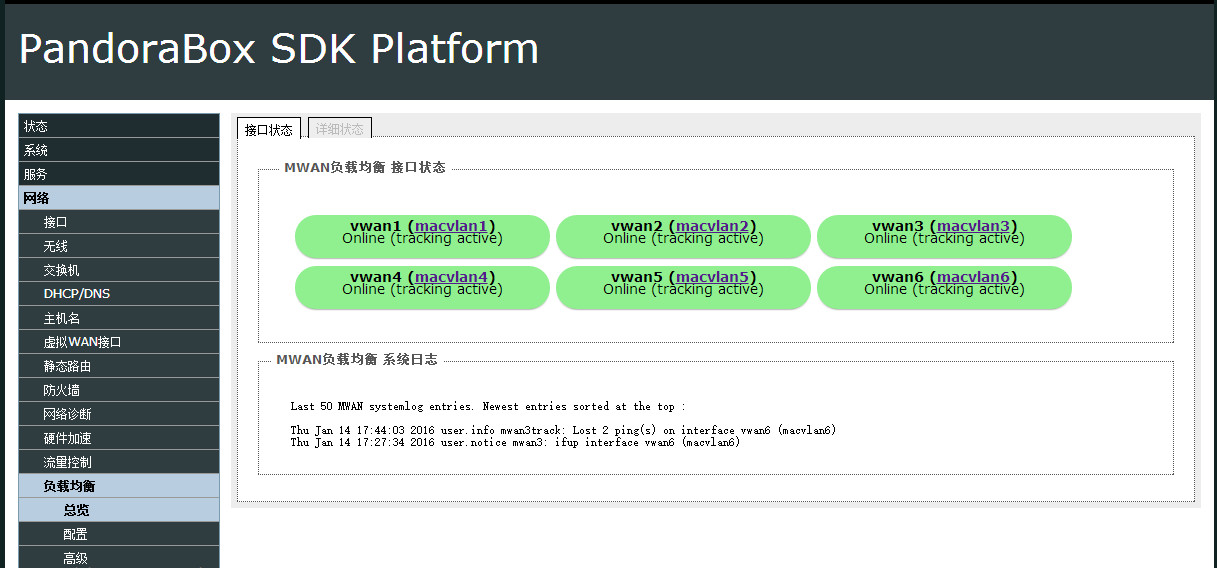Viewport: 1217px width, 568px height.
Task: Switch to the 接口状态 tab
Action: [269, 129]
